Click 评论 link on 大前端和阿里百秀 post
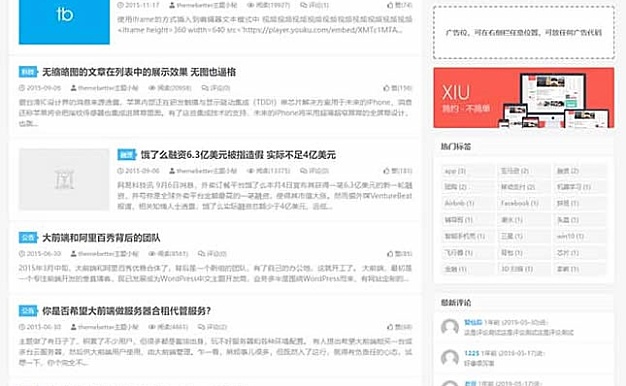The height and width of the screenshot is (386, 626). point(216,253)
